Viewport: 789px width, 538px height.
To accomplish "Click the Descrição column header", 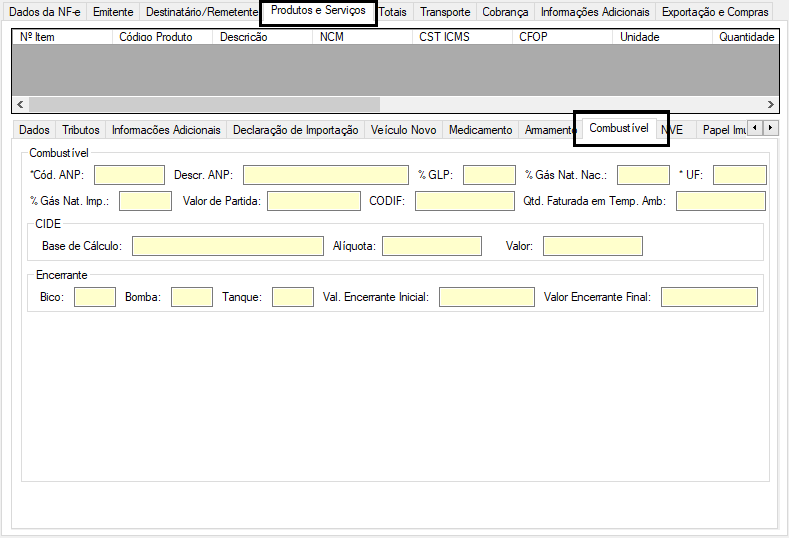I will click(262, 37).
